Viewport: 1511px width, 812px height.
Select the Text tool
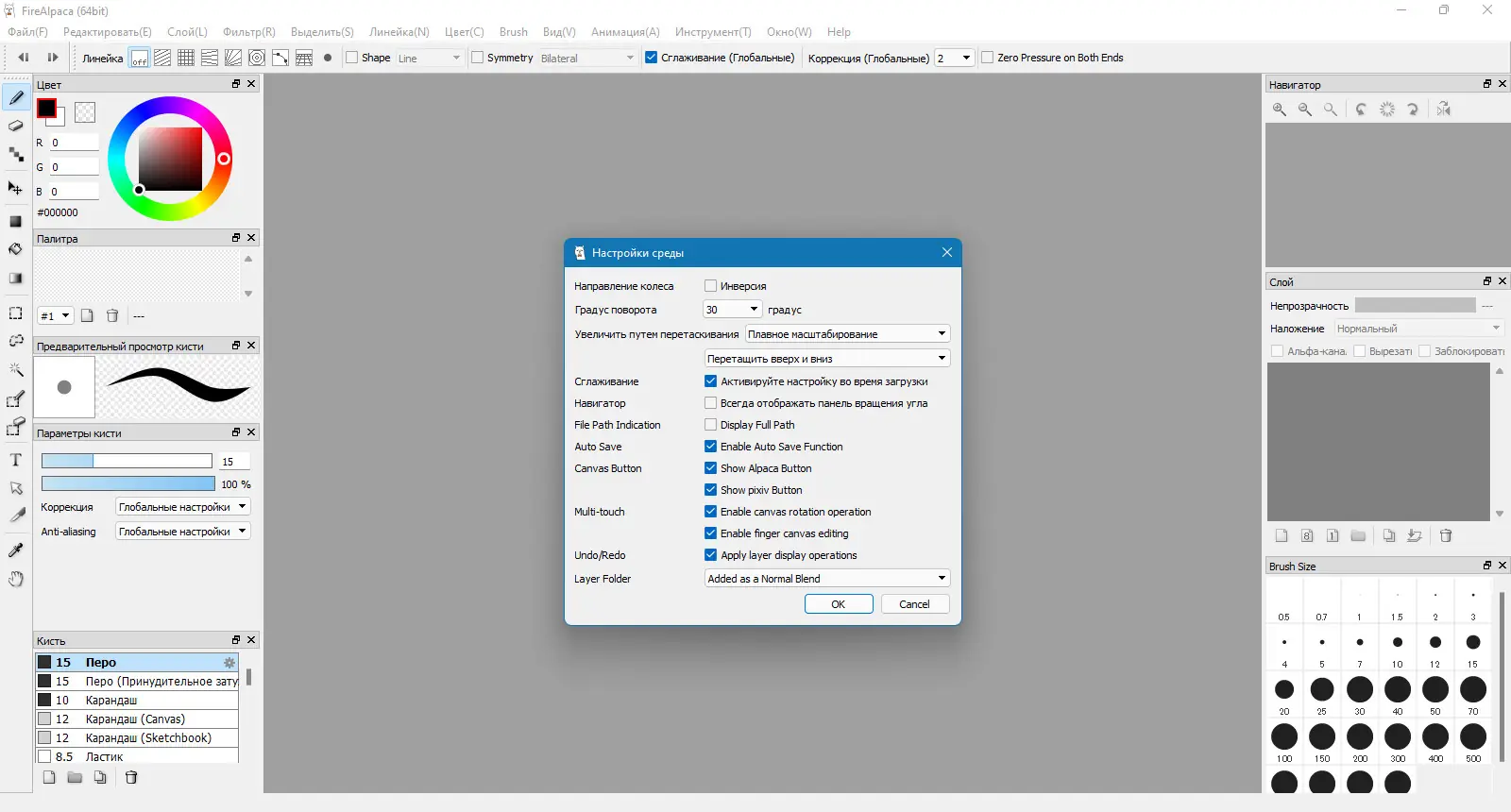16,460
